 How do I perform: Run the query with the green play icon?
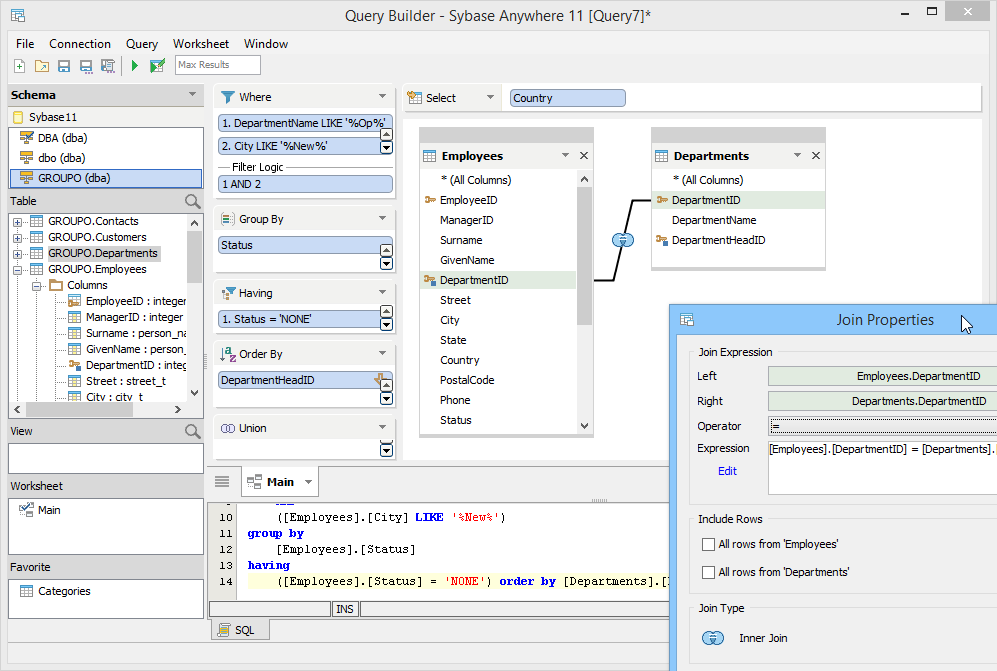pyautogui.click(x=134, y=66)
